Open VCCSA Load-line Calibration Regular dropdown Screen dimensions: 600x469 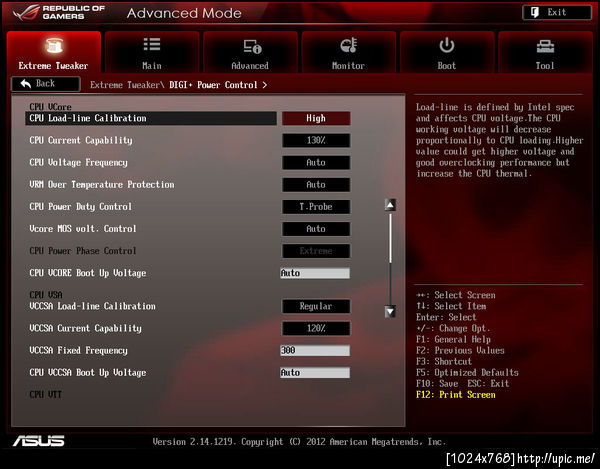[x=316, y=306]
